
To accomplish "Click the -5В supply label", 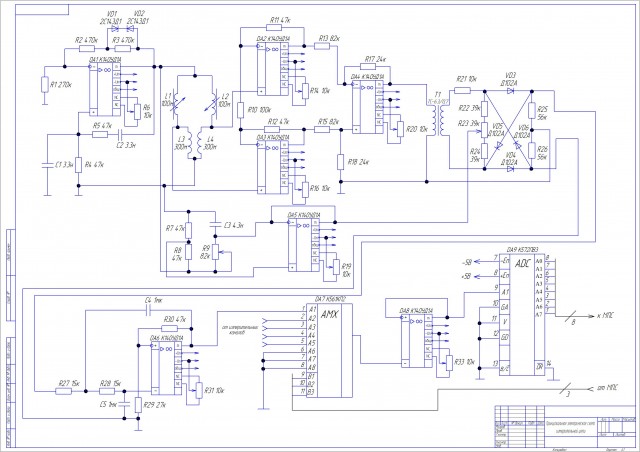I will point(466,262).
